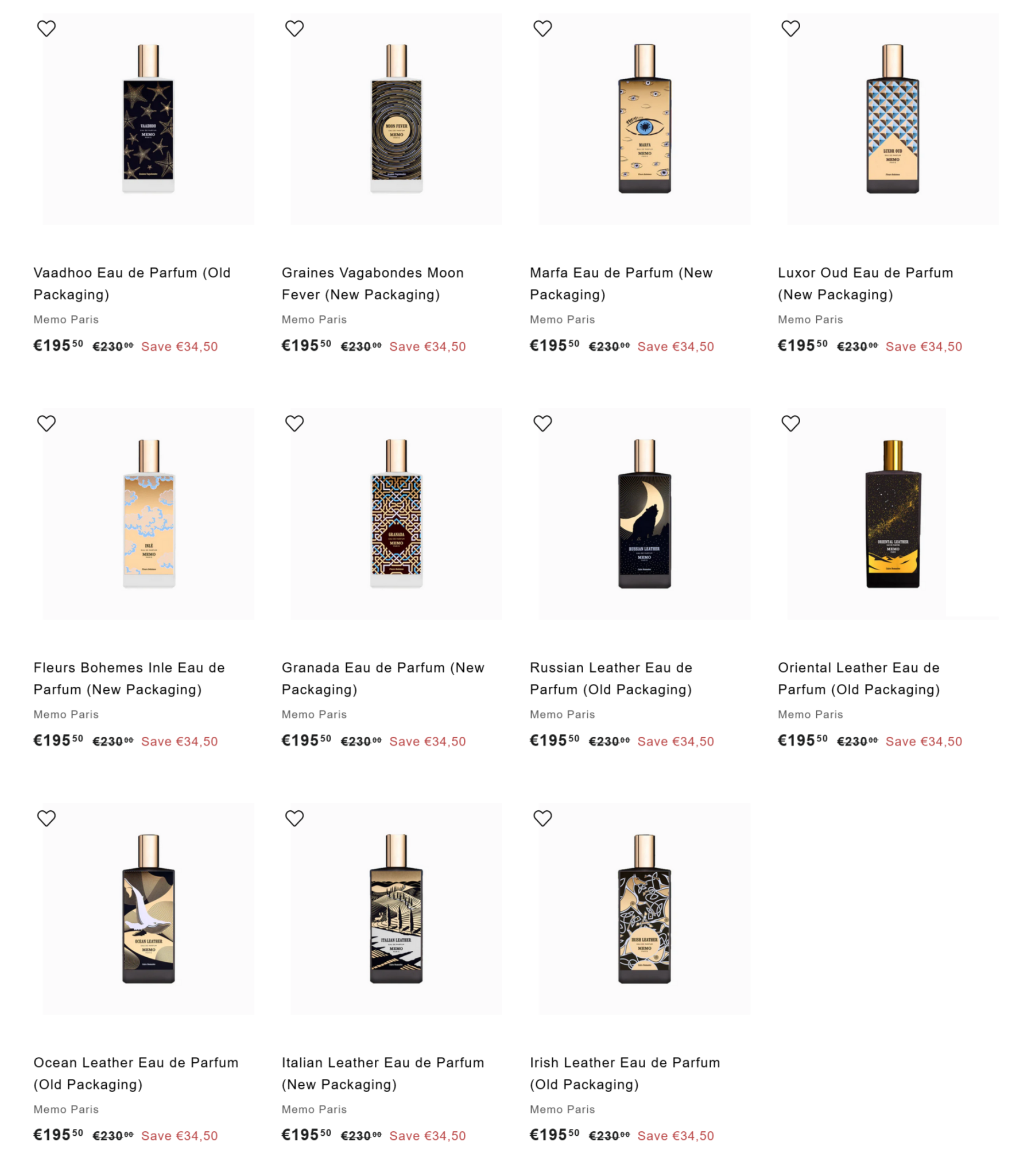Favorite Graines Vagabondes Moon Fever with the heart

tap(294, 28)
